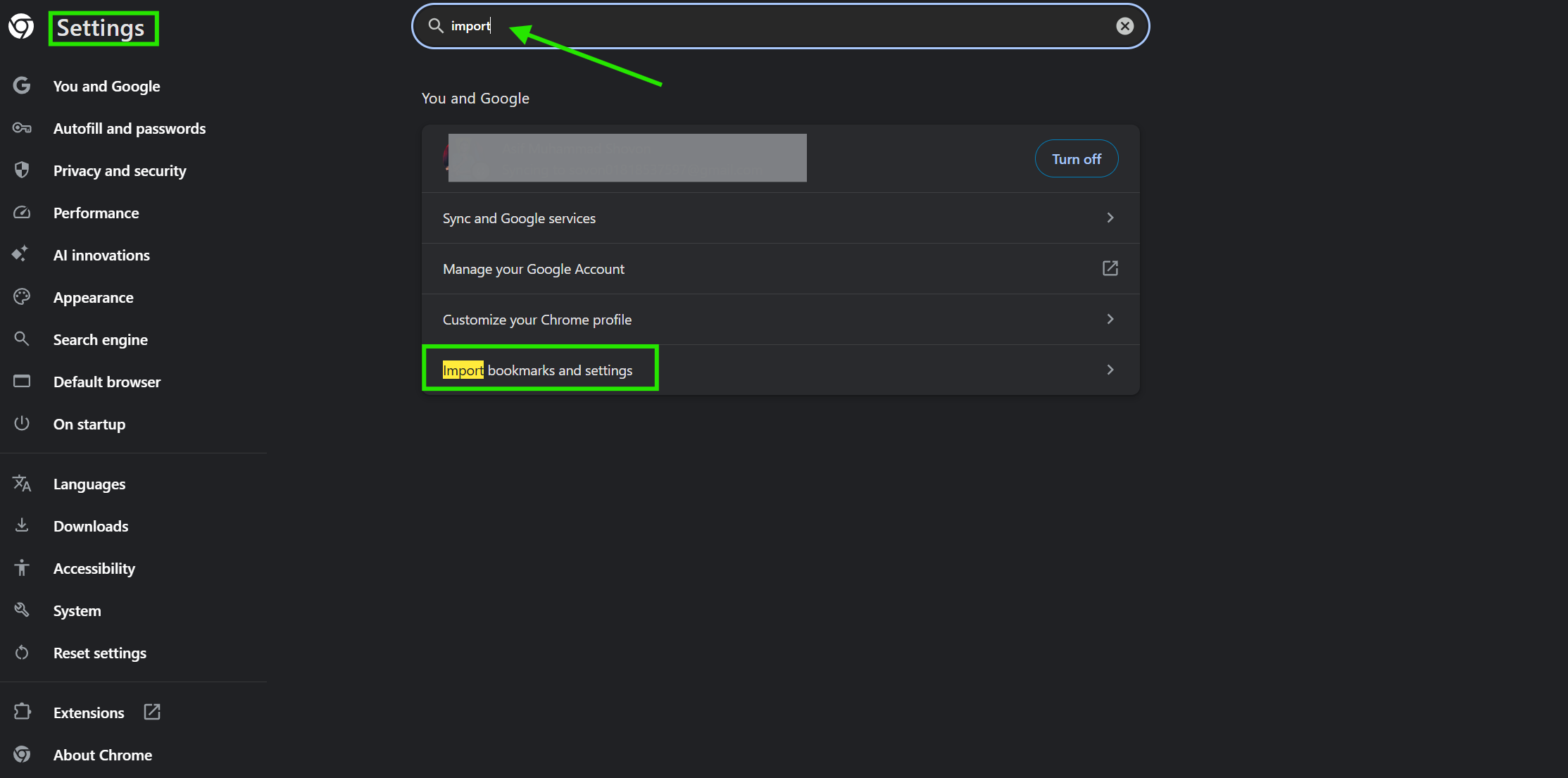Open the Downloads settings section
The image size is (1568, 778).
pyautogui.click(x=91, y=527)
